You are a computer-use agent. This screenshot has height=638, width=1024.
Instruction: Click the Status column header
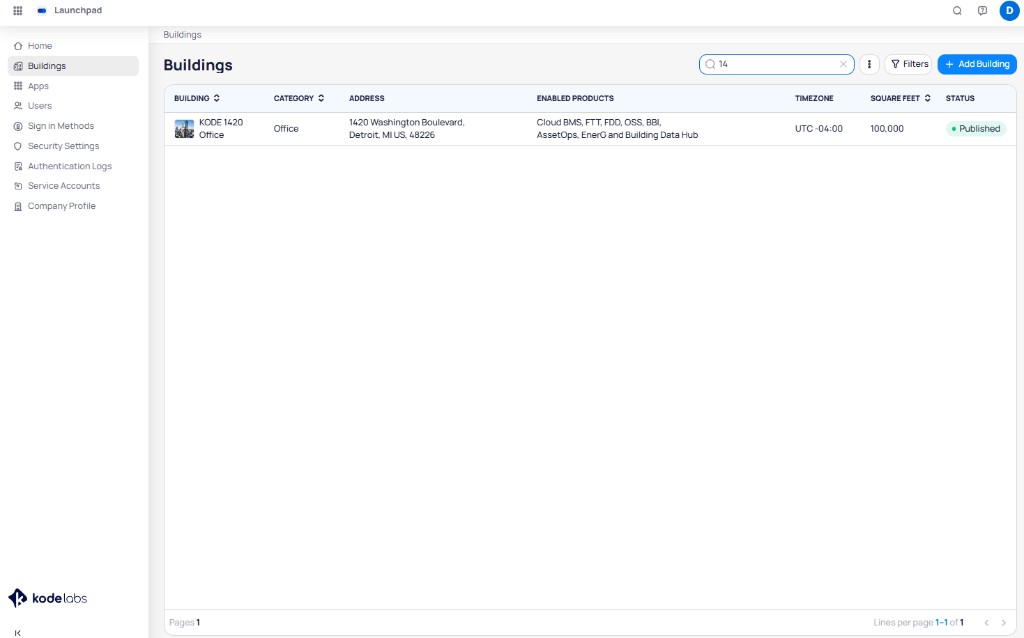(x=960, y=99)
